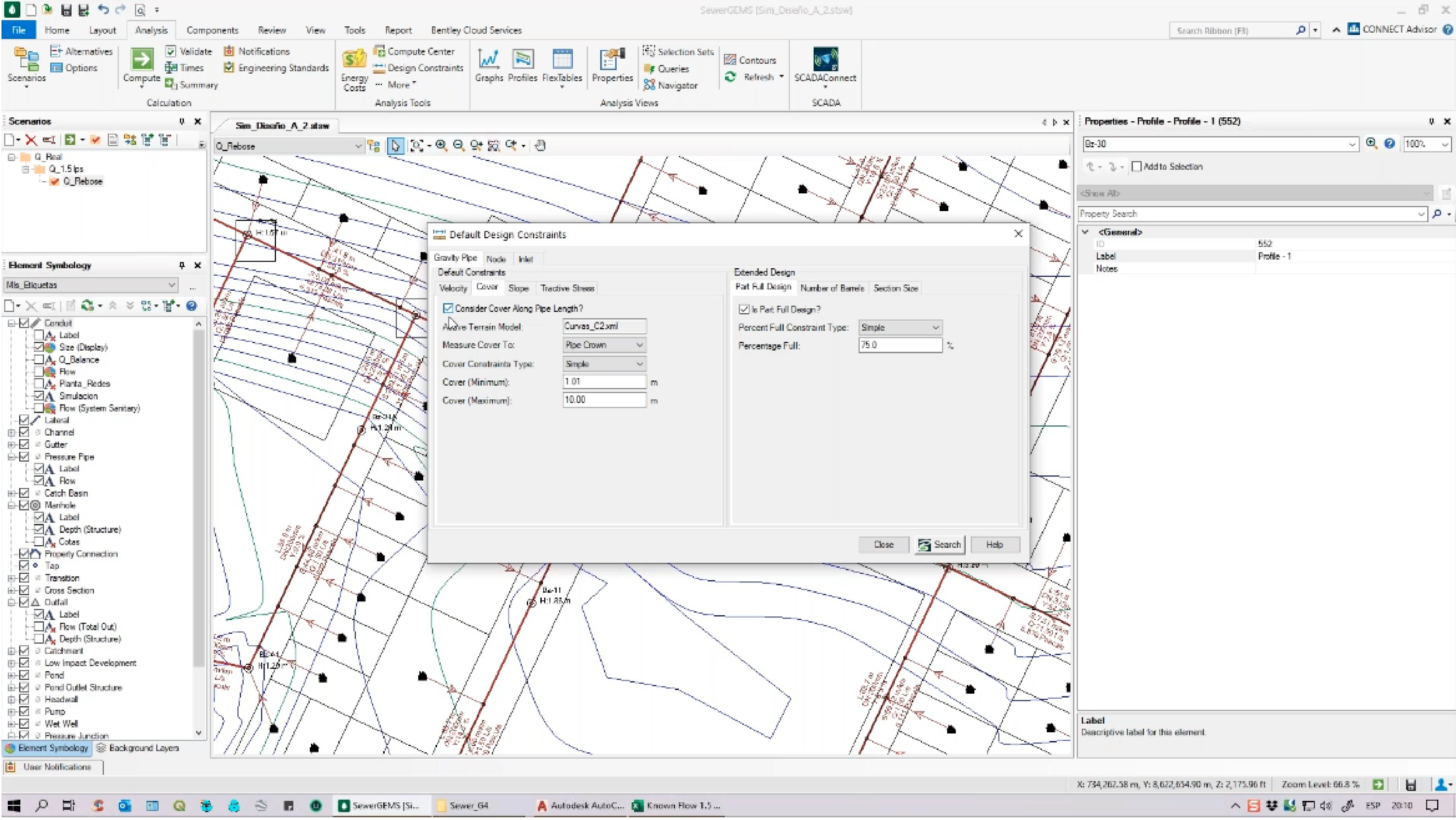Open the Components ribbon tab
The image size is (1456, 820).
(212, 31)
